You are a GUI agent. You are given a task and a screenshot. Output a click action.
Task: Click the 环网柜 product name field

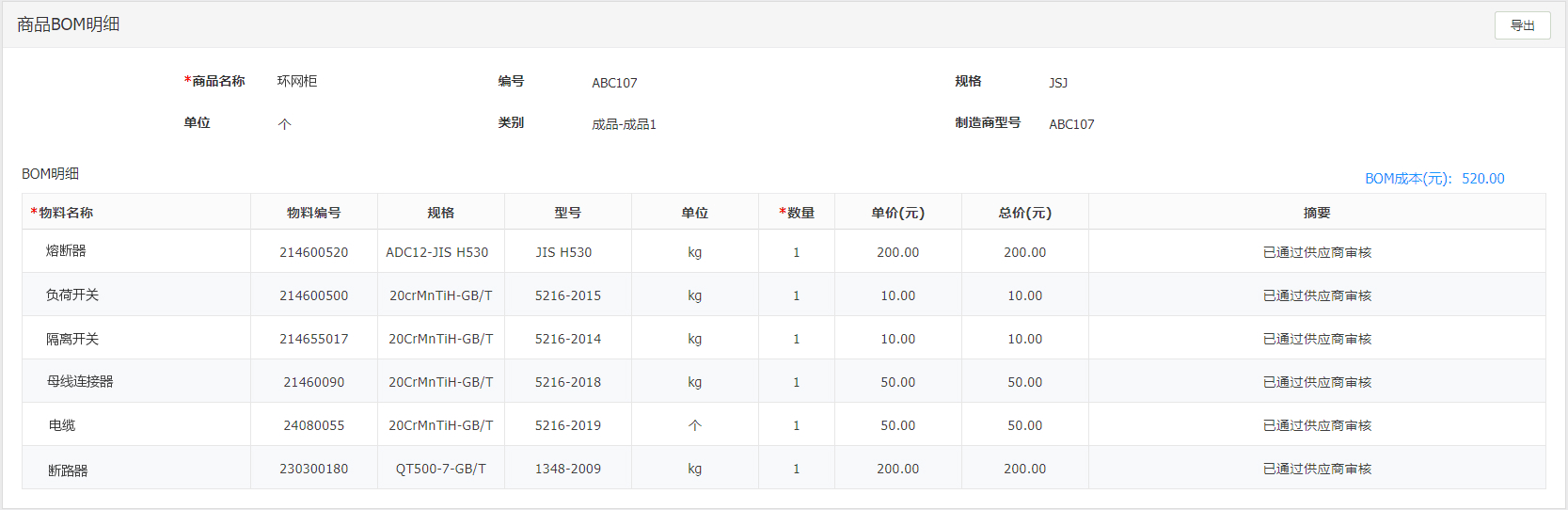tap(297, 82)
